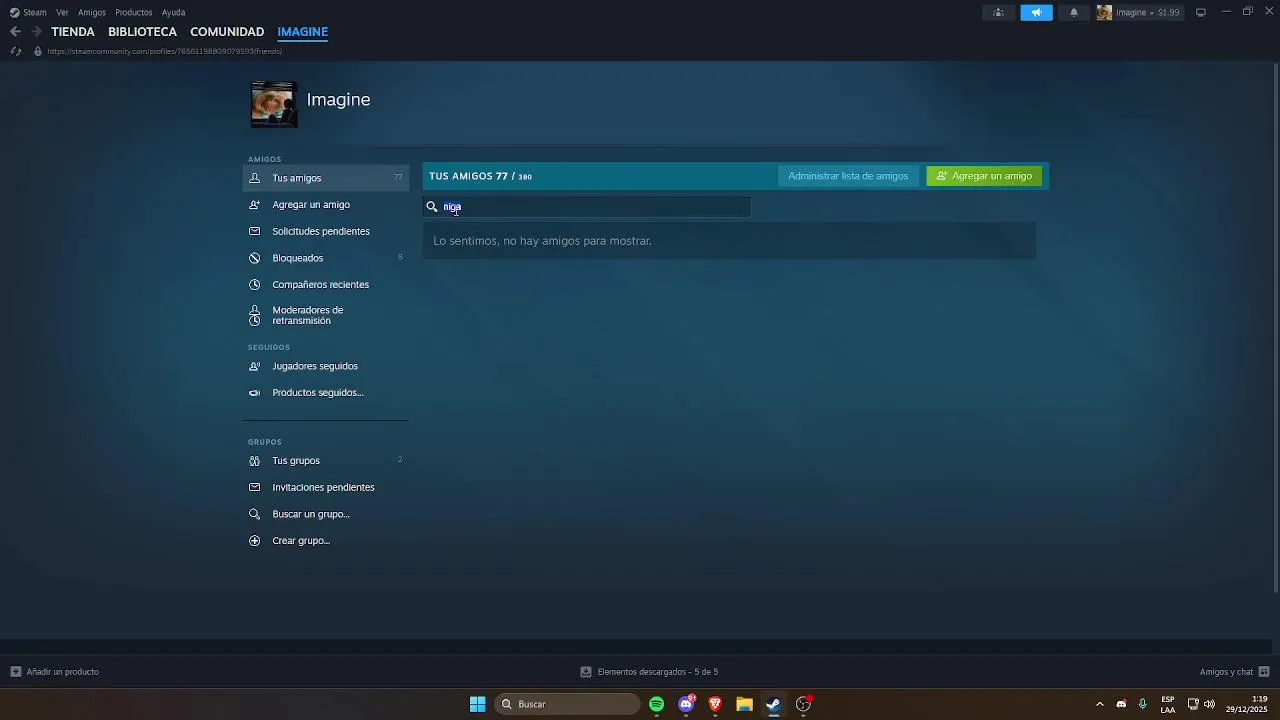The width and height of the screenshot is (1280, 720).
Task: Open the Steam menu
Action: pyautogui.click(x=28, y=12)
